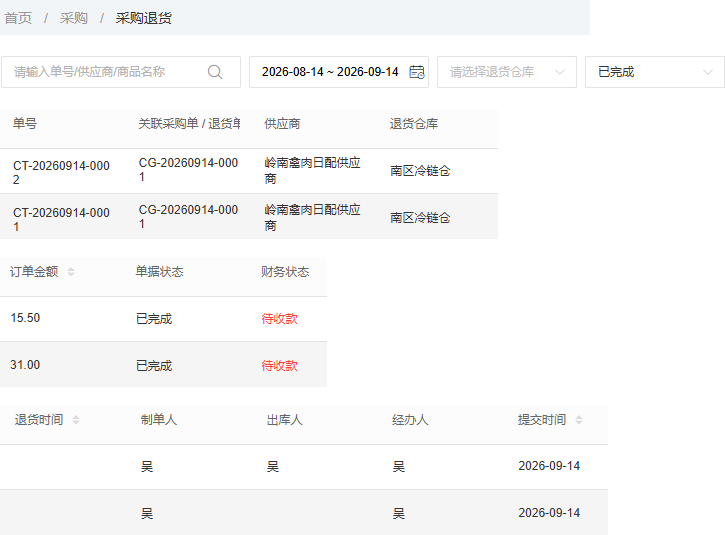Focus the 单号/供应商/商品名称 search input

click(x=121, y=72)
